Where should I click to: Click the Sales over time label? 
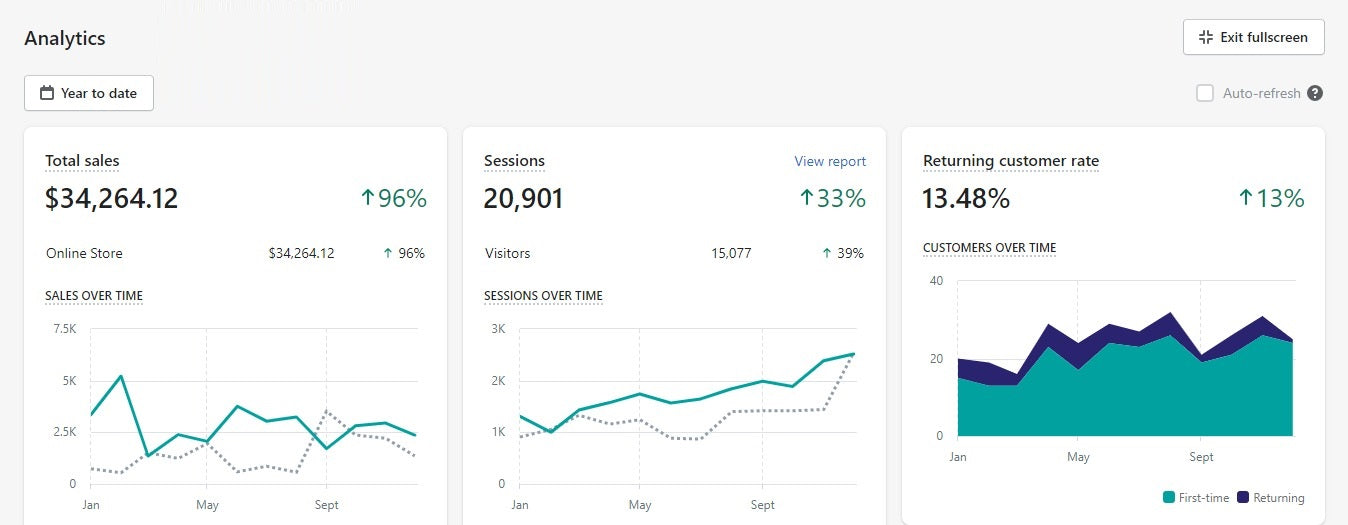click(x=94, y=296)
